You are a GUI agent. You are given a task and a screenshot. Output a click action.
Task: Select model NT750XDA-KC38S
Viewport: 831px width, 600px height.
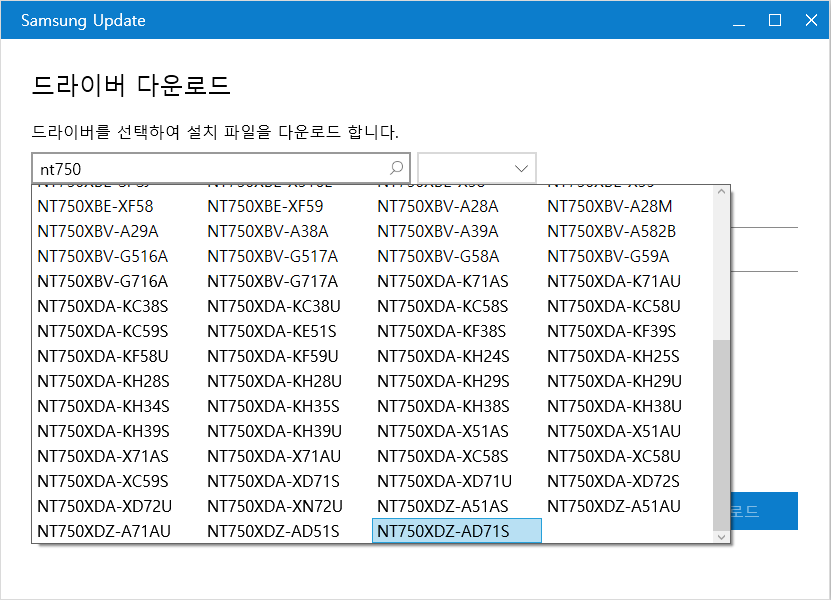pyautogui.click(x=103, y=306)
